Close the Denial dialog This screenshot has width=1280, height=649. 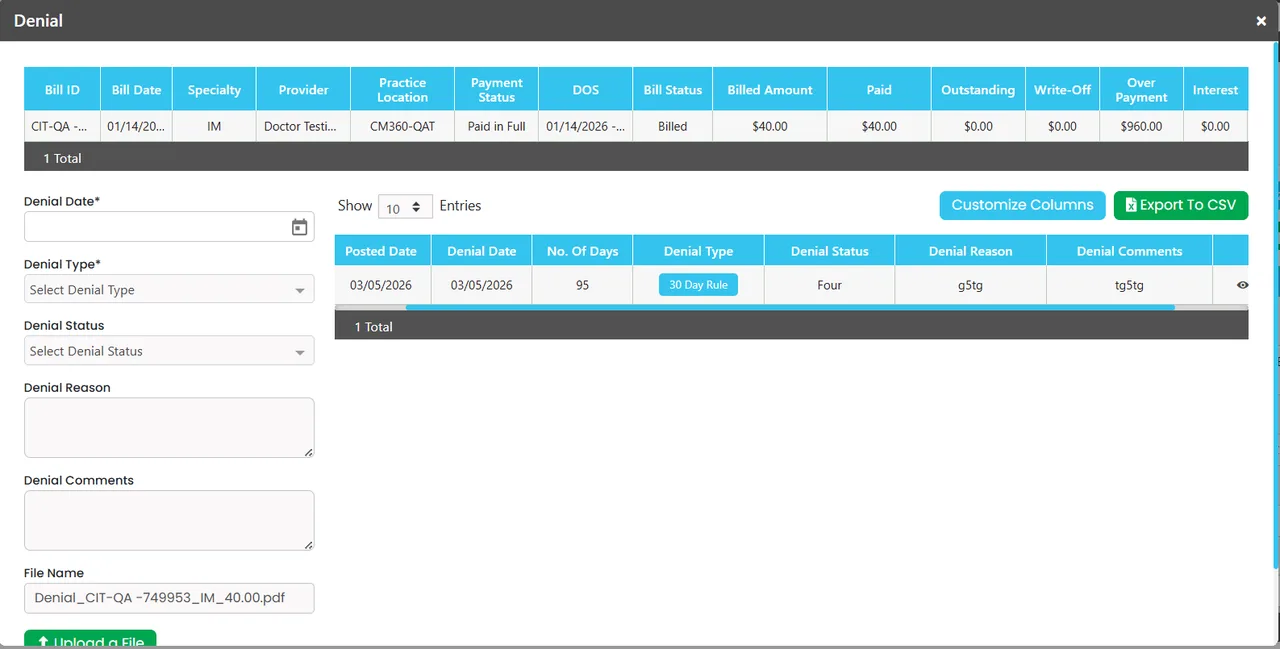click(1261, 21)
